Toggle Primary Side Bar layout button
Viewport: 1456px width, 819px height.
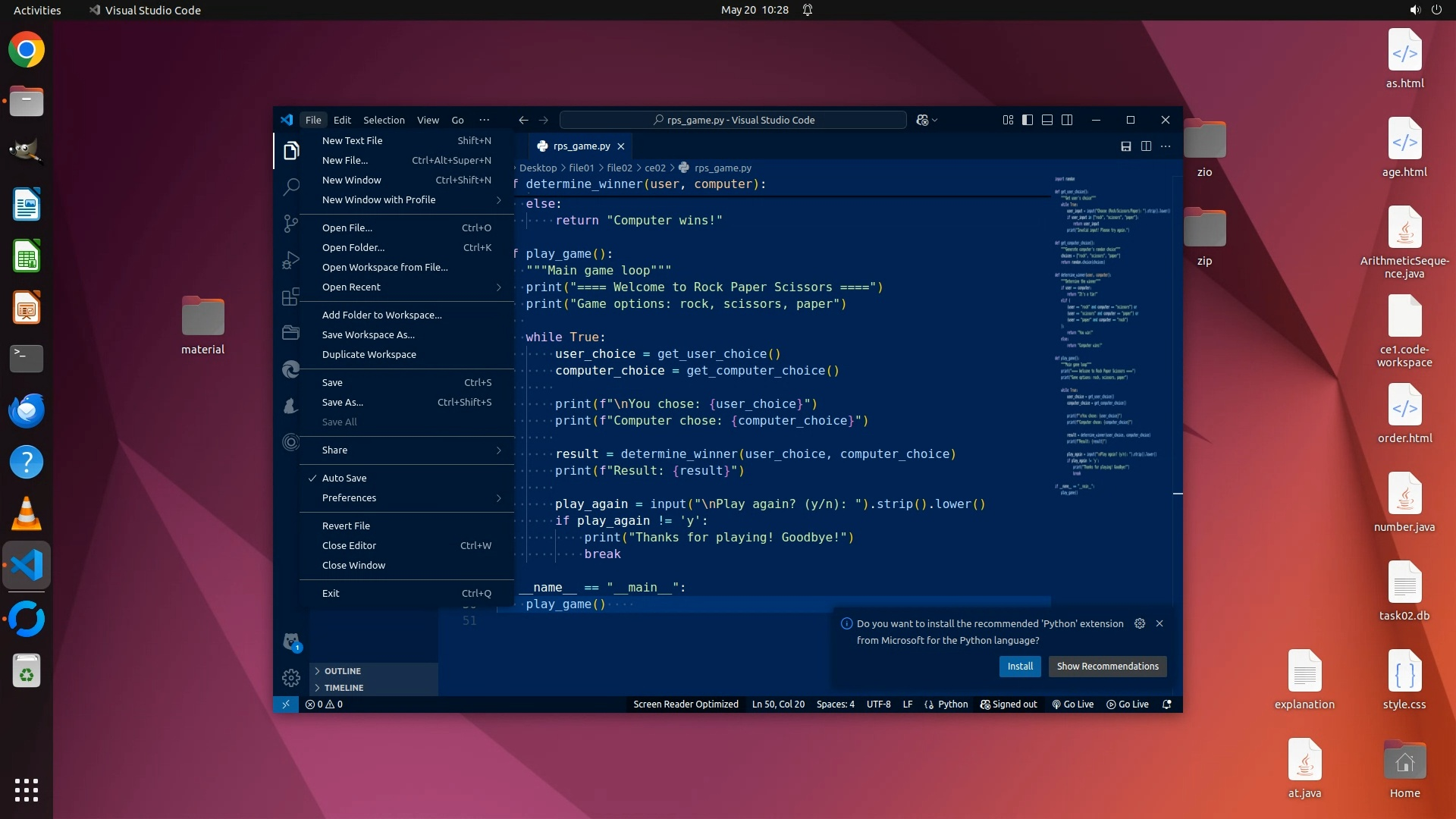1028,120
